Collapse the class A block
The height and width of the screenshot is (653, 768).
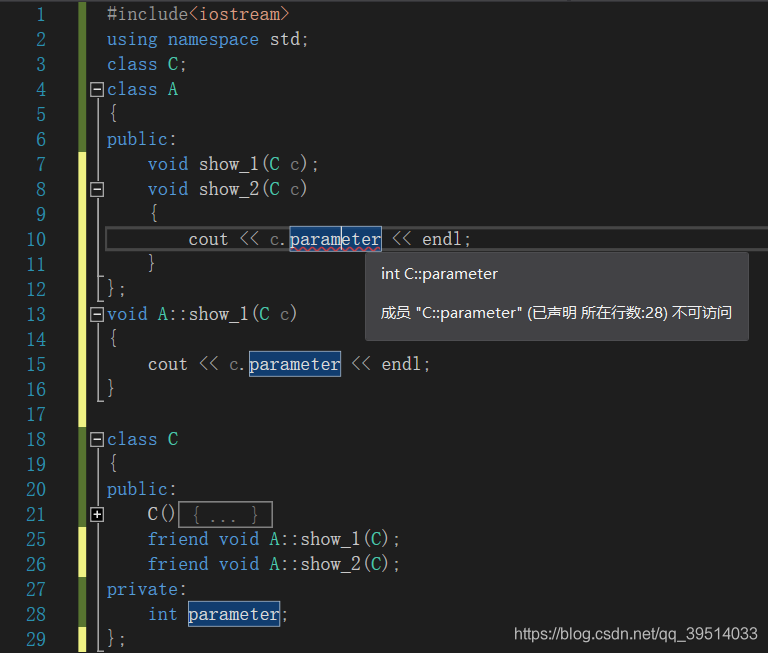click(x=97, y=89)
